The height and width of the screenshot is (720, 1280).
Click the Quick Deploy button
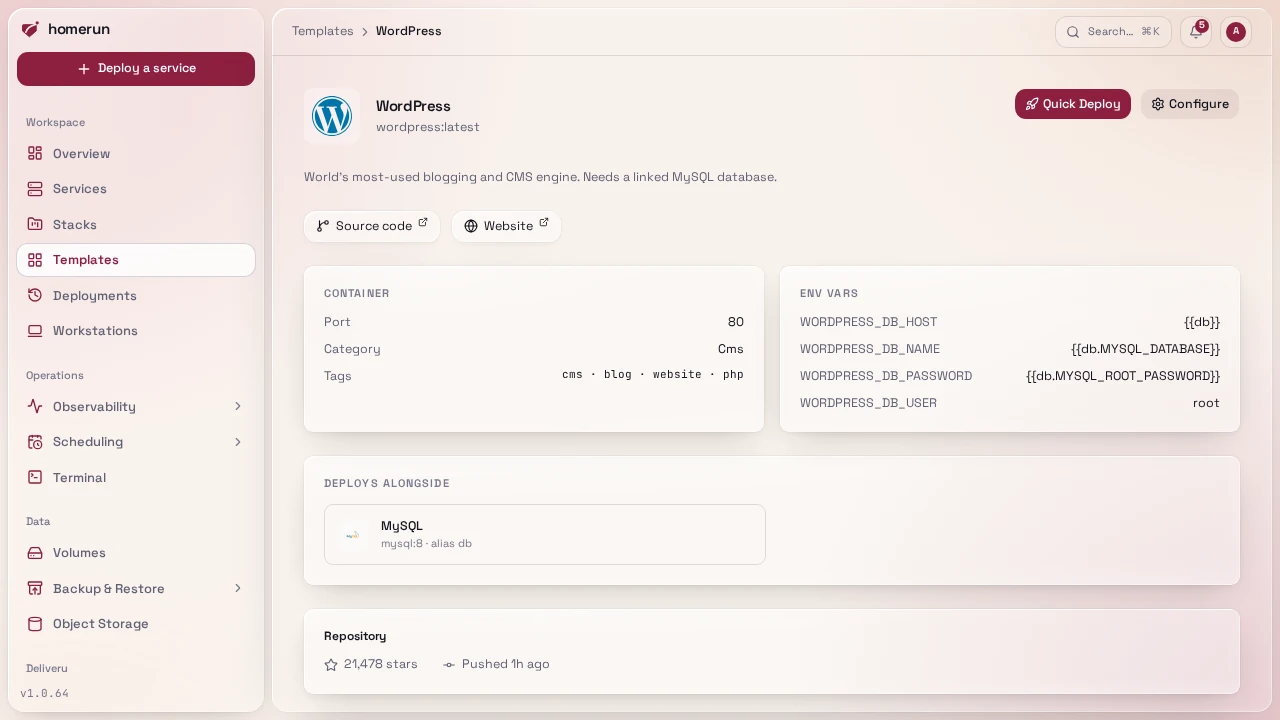[x=1073, y=104]
